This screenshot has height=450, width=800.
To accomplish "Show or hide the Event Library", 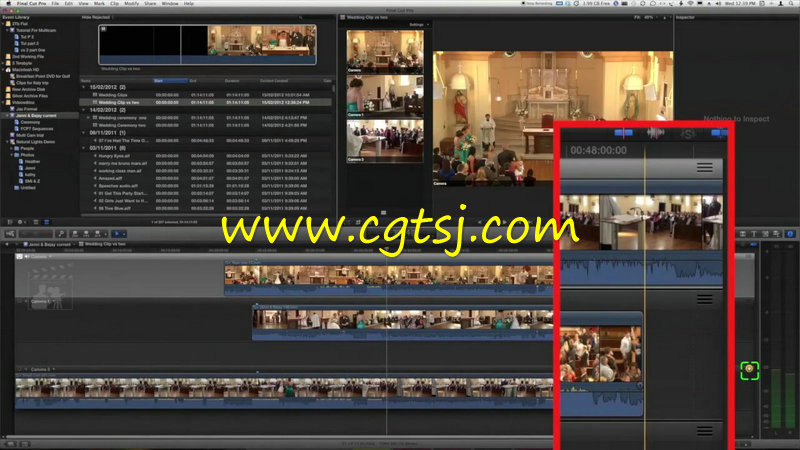I will click(9, 222).
